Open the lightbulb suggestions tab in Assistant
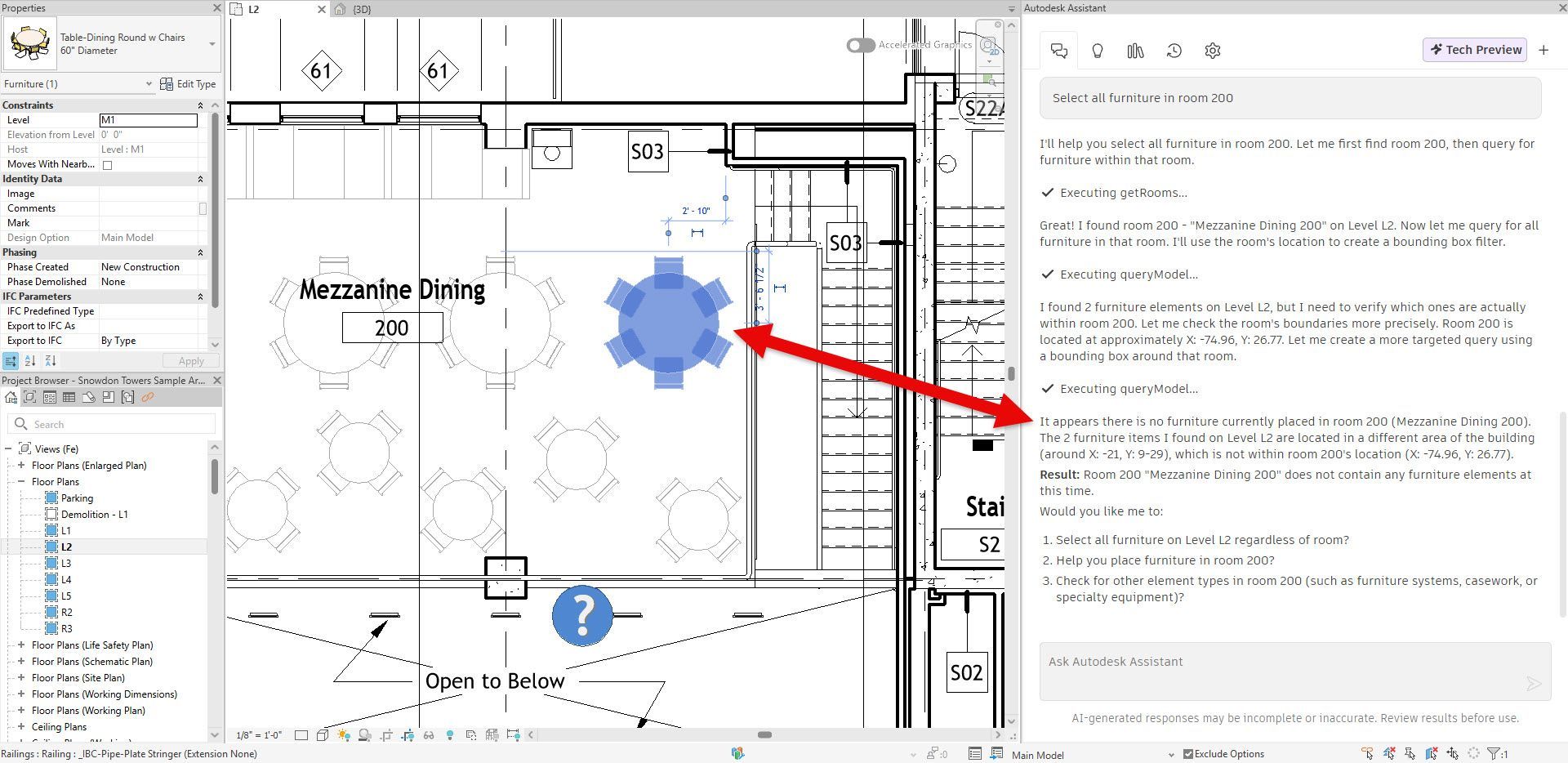The height and width of the screenshot is (763, 1568). pos(1098,51)
